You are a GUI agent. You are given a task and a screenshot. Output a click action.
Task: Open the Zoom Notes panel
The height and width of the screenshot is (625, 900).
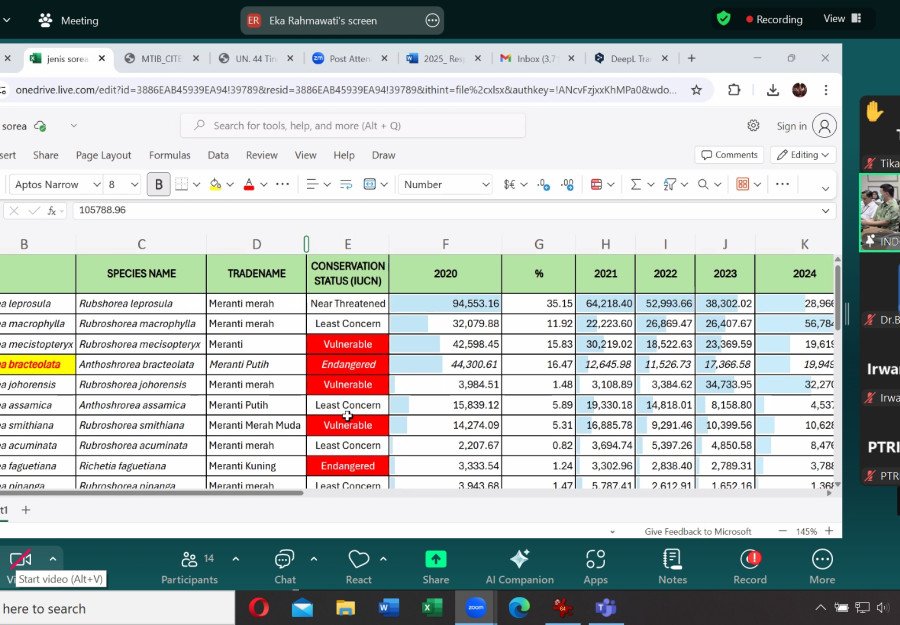point(672,560)
